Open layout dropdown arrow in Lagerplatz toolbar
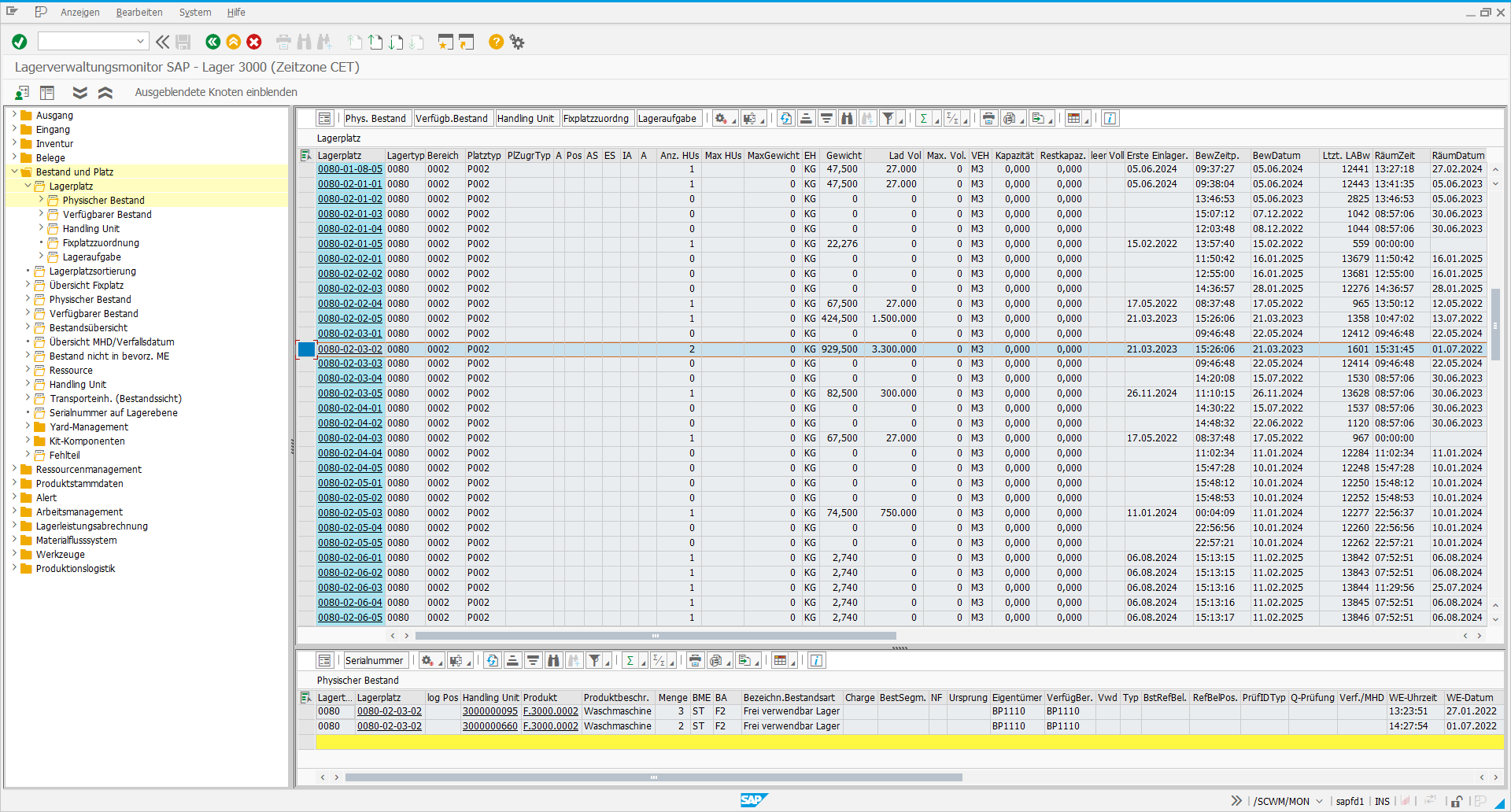Image resolution: width=1511 pixels, height=812 pixels. click(x=1087, y=120)
